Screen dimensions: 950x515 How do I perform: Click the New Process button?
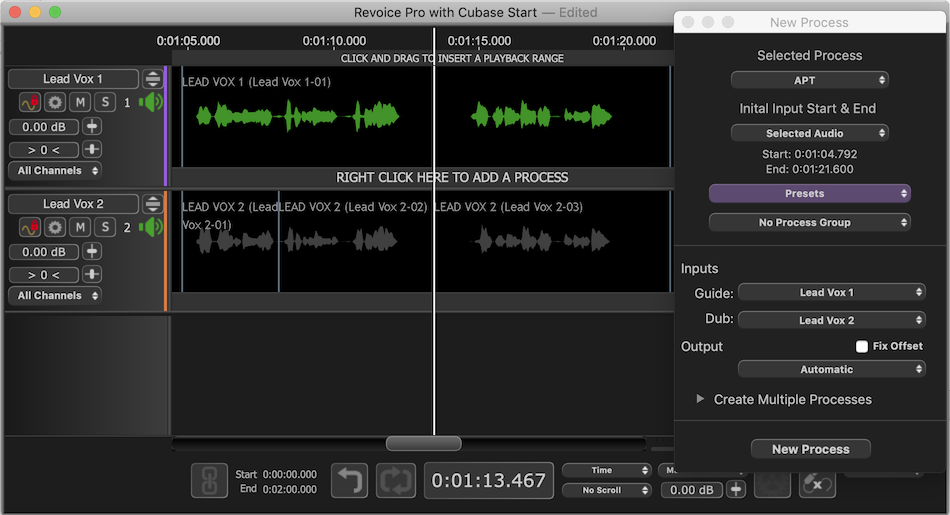point(810,449)
